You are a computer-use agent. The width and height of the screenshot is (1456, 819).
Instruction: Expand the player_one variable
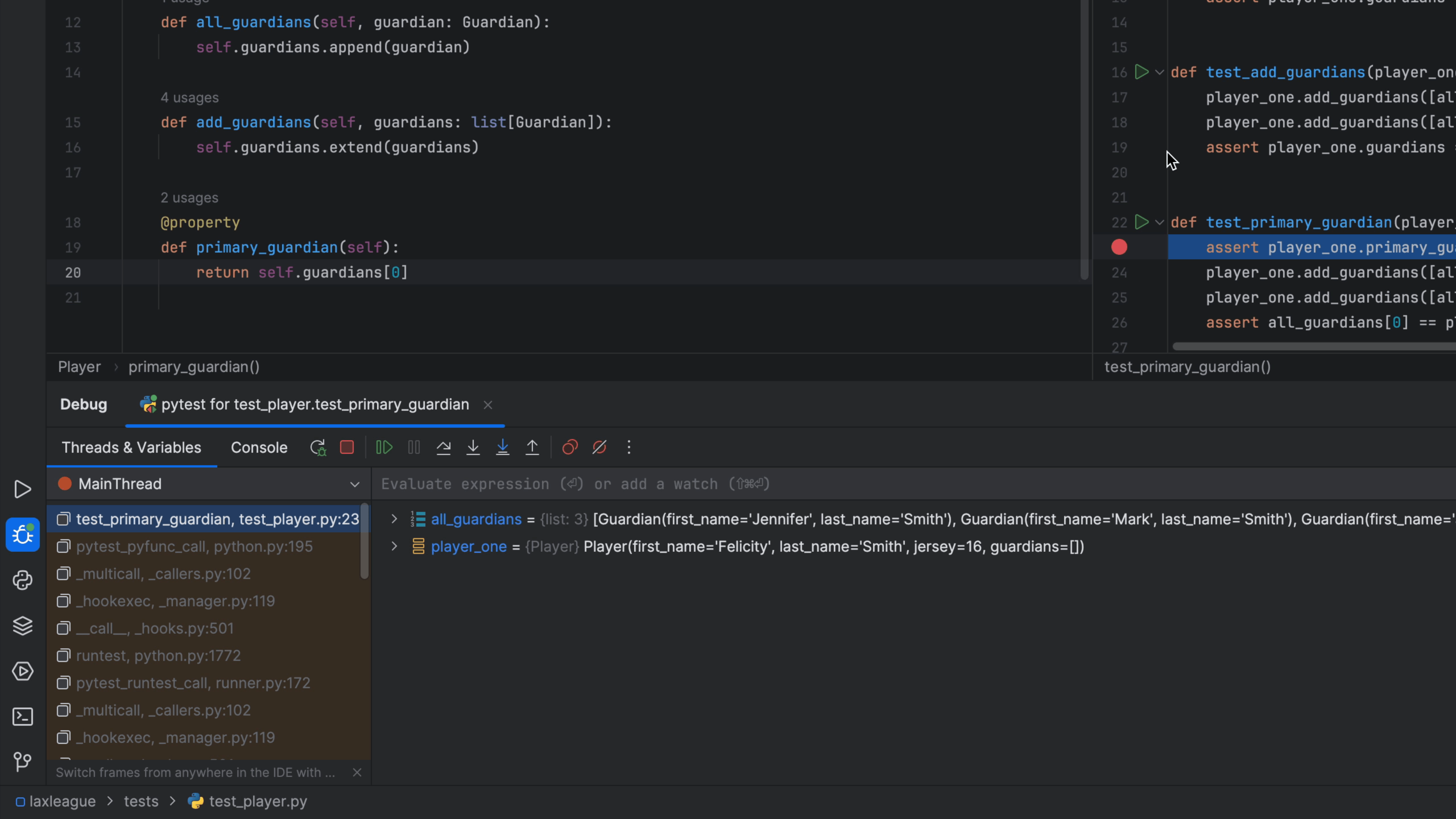[x=394, y=546]
